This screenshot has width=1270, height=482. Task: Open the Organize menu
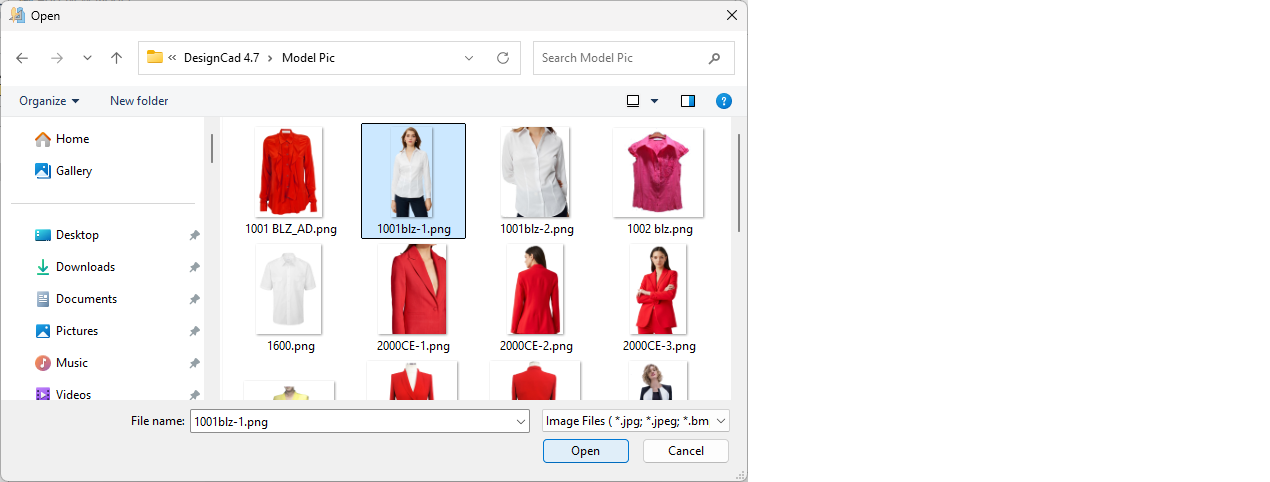point(49,101)
